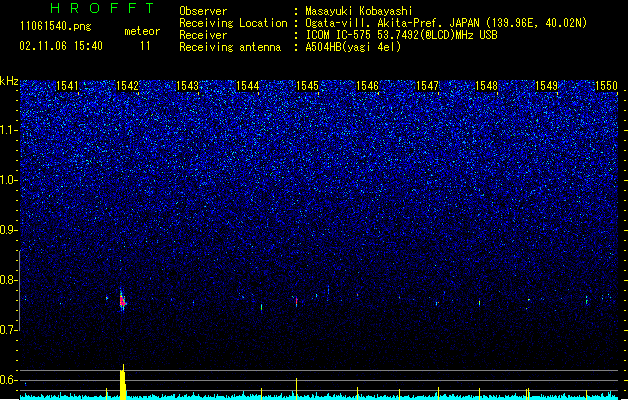Click time marker 1549
The width and height of the screenshot is (629, 400).
pyautogui.click(x=547, y=86)
